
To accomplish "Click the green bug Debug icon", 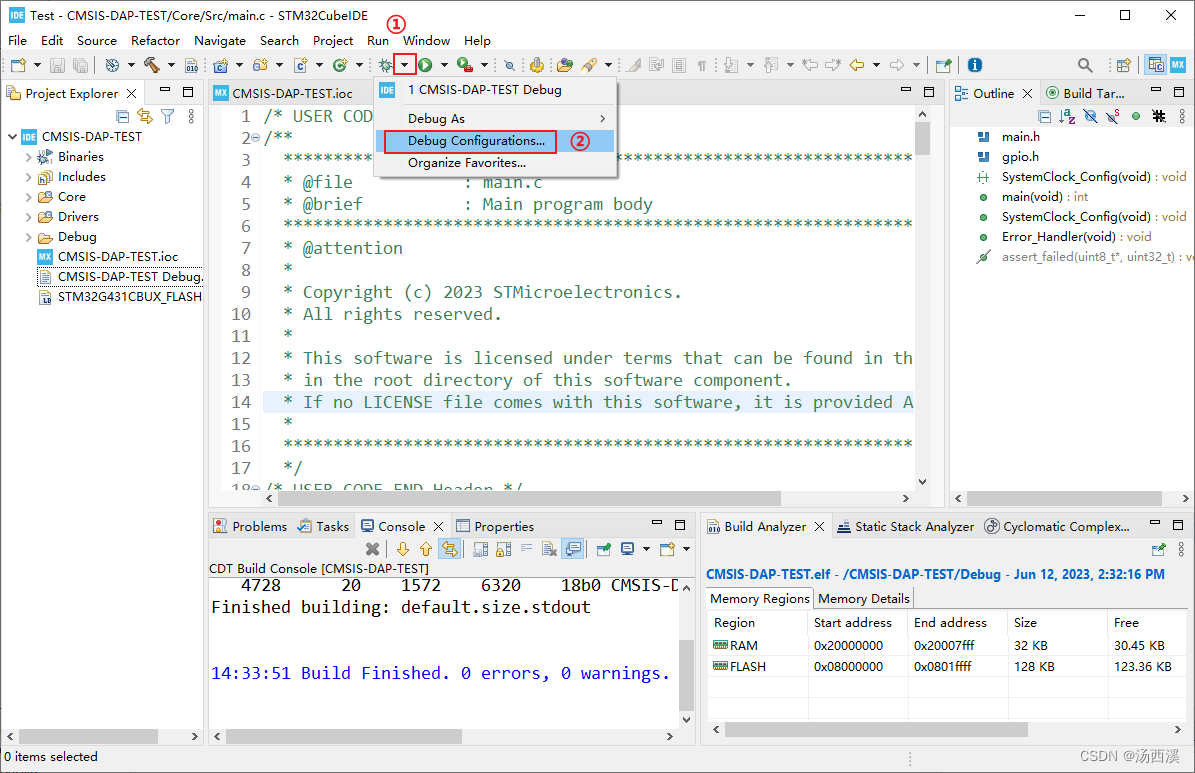I will 386,66.
